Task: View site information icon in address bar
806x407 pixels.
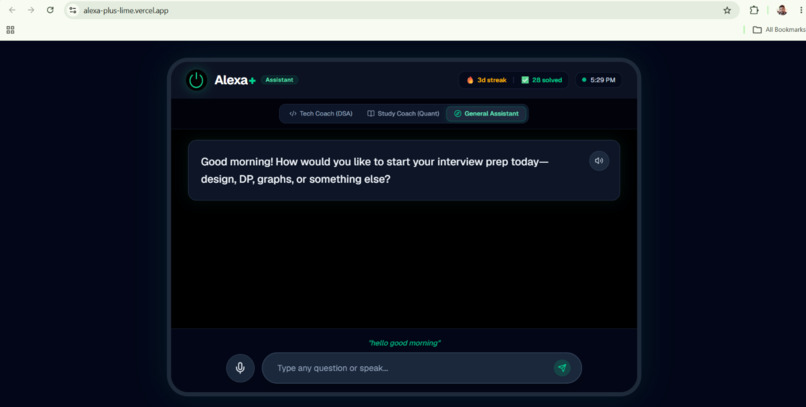Action: tap(73, 10)
